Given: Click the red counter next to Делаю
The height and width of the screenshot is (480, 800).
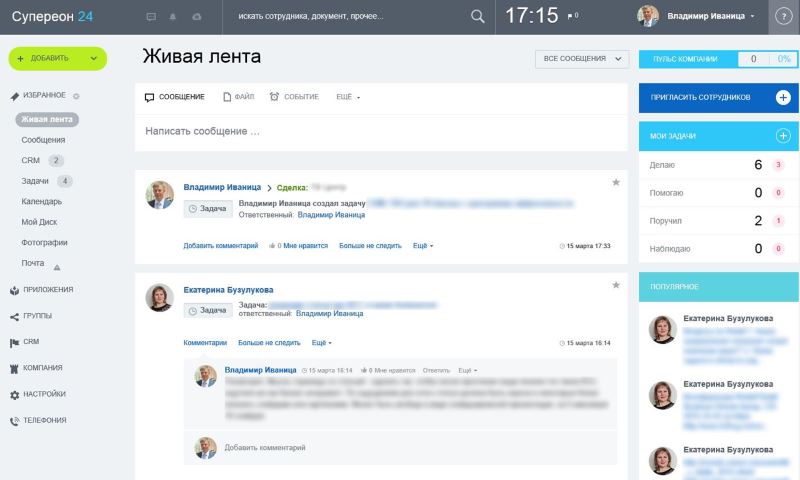Looking at the screenshot, I should tap(778, 165).
